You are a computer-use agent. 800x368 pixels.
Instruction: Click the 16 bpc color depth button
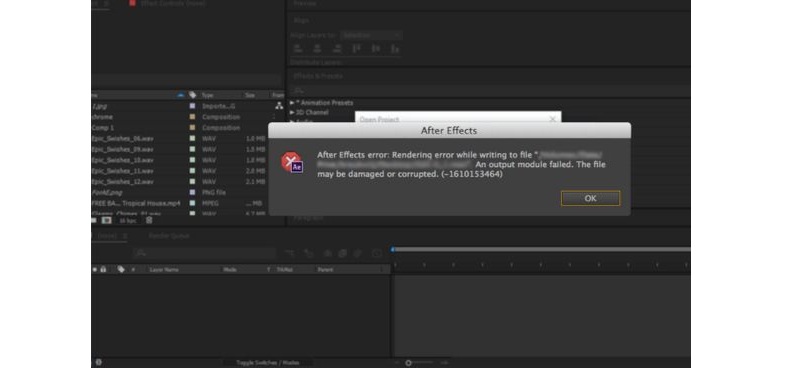tap(128, 220)
